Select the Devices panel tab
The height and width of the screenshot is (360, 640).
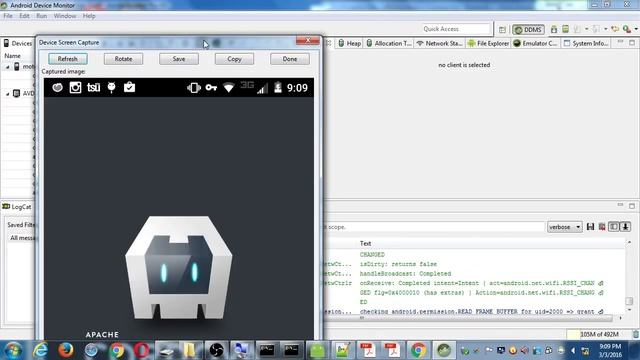(18, 43)
